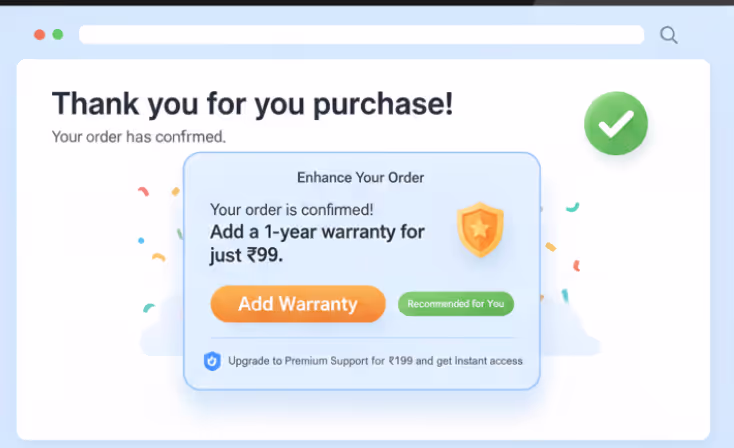Click the 'Your order has confrmed.' subtitle
Viewport: 734px width, 448px height.
tap(139, 136)
